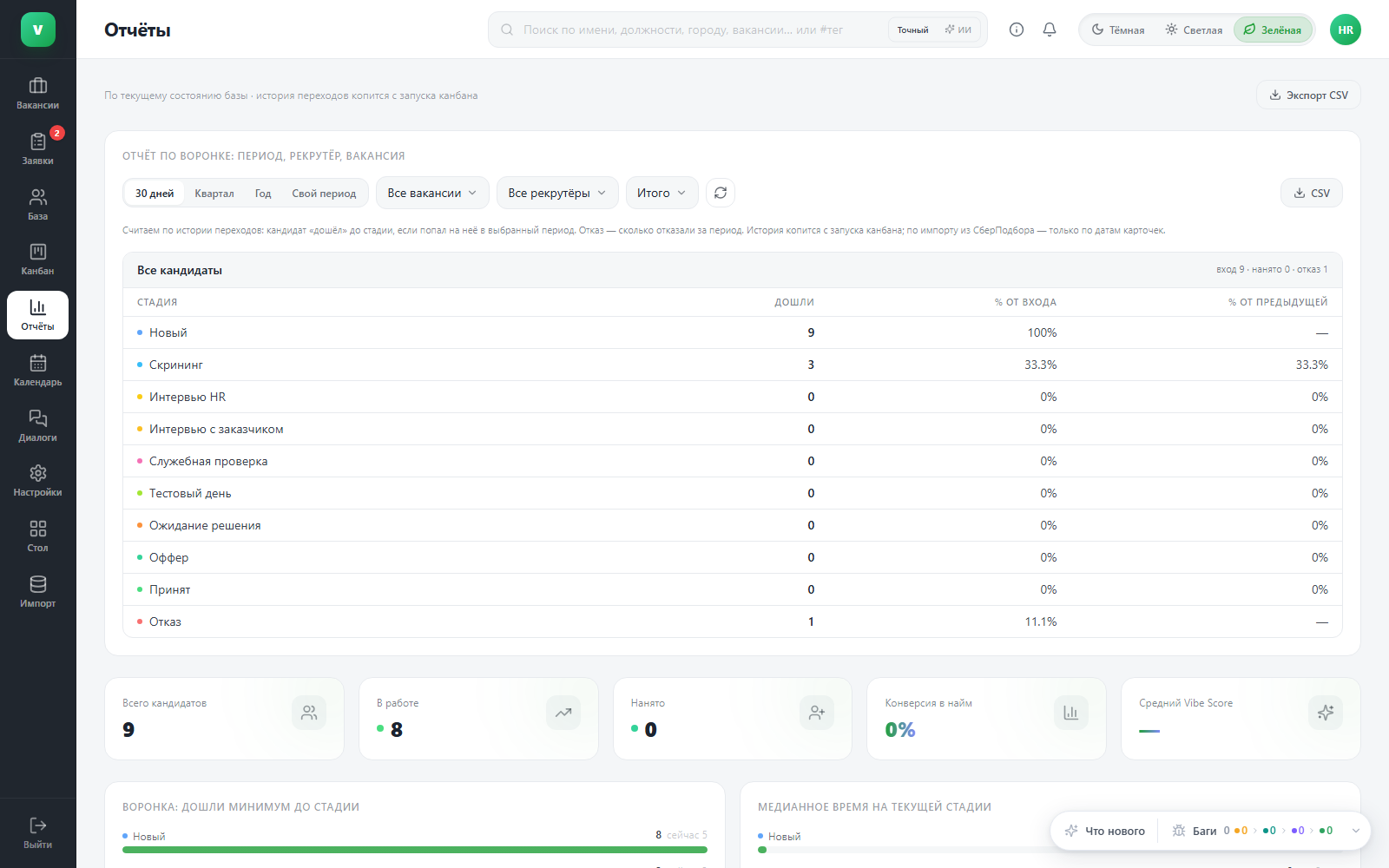Toggle Точный search mode
Image resolution: width=1389 pixels, height=868 pixels.
pos(912,30)
